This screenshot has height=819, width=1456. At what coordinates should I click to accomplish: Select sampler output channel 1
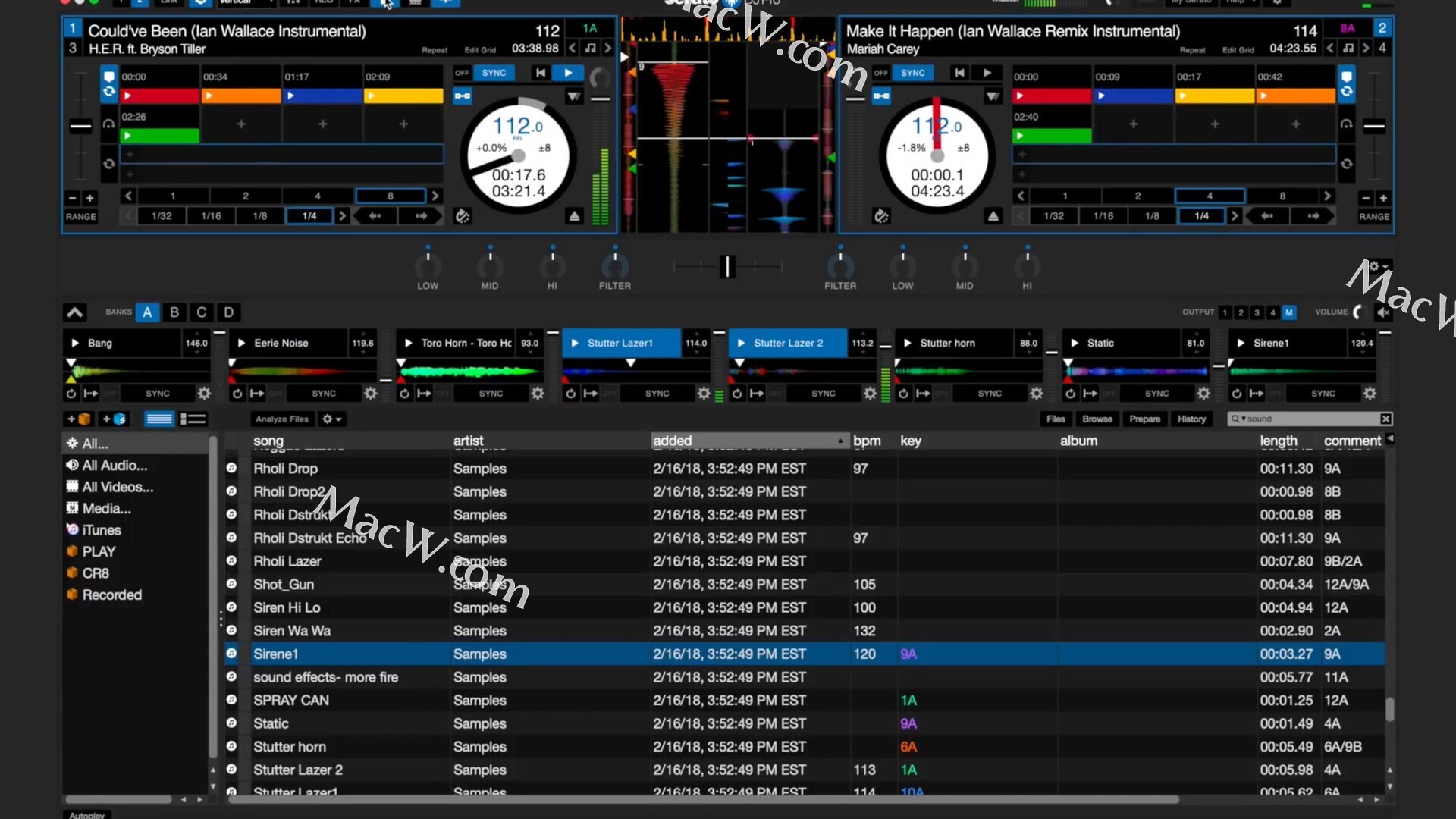tap(1225, 312)
